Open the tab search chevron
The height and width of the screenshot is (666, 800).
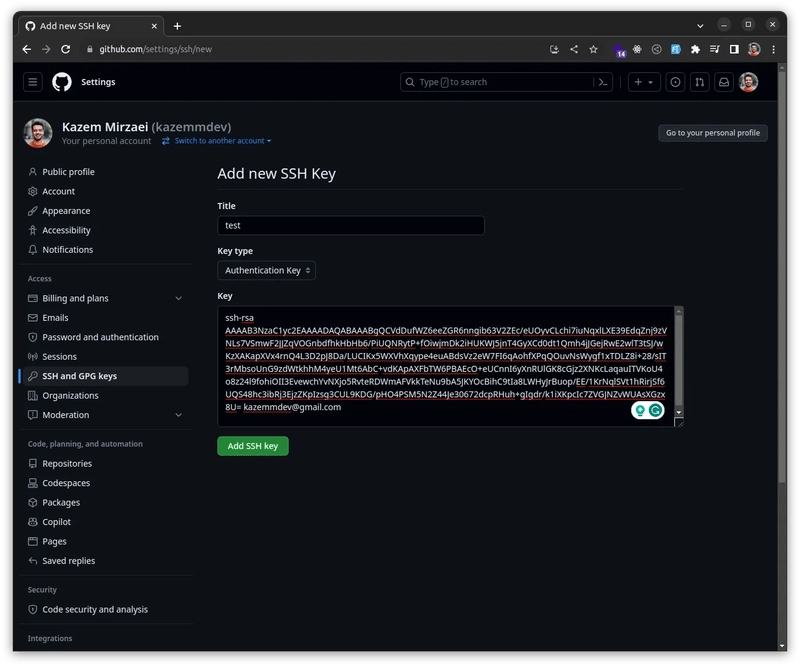[x=701, y=26]
